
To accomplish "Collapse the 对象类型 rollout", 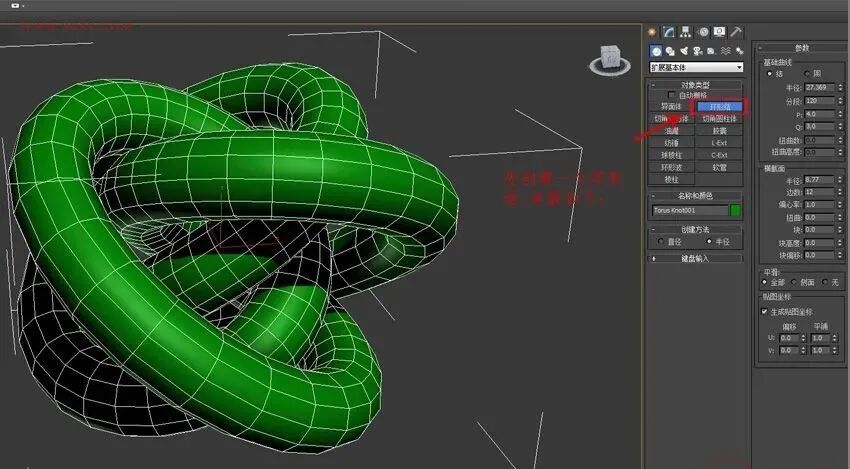I will 695,85.
